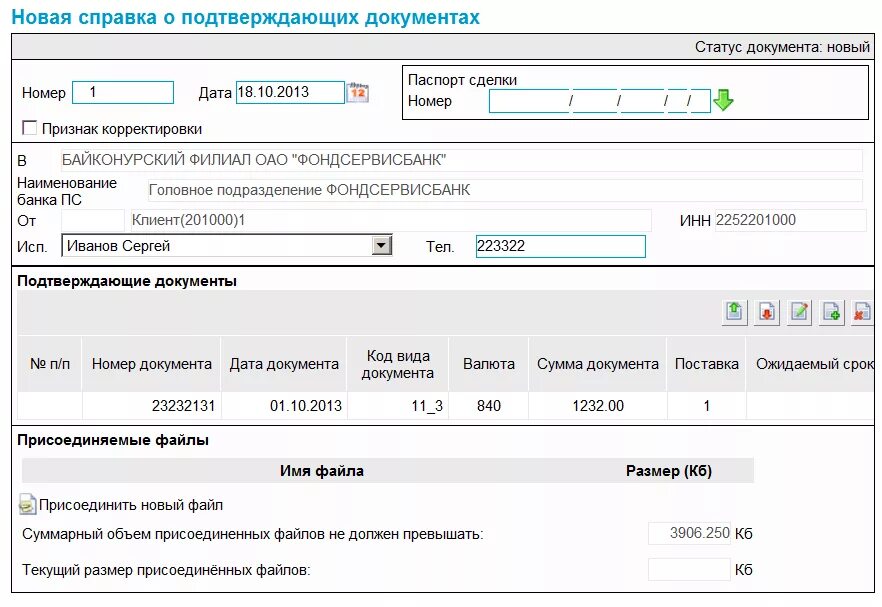The image size is (882, 607).
Task: Click the green arrow beside passport number
Action: [x=723, y=101]
